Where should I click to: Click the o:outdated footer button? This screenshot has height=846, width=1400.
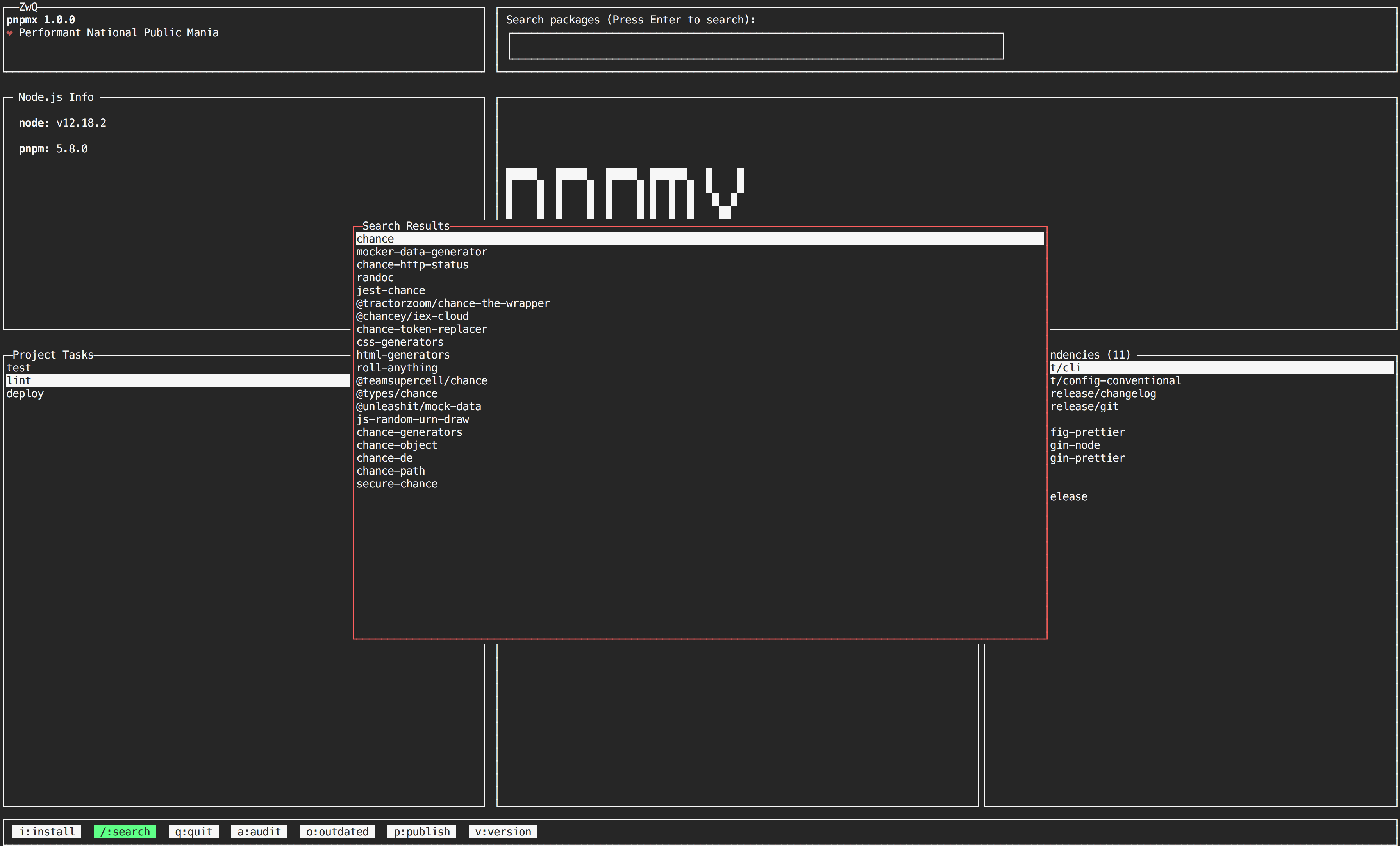(337, 831)
